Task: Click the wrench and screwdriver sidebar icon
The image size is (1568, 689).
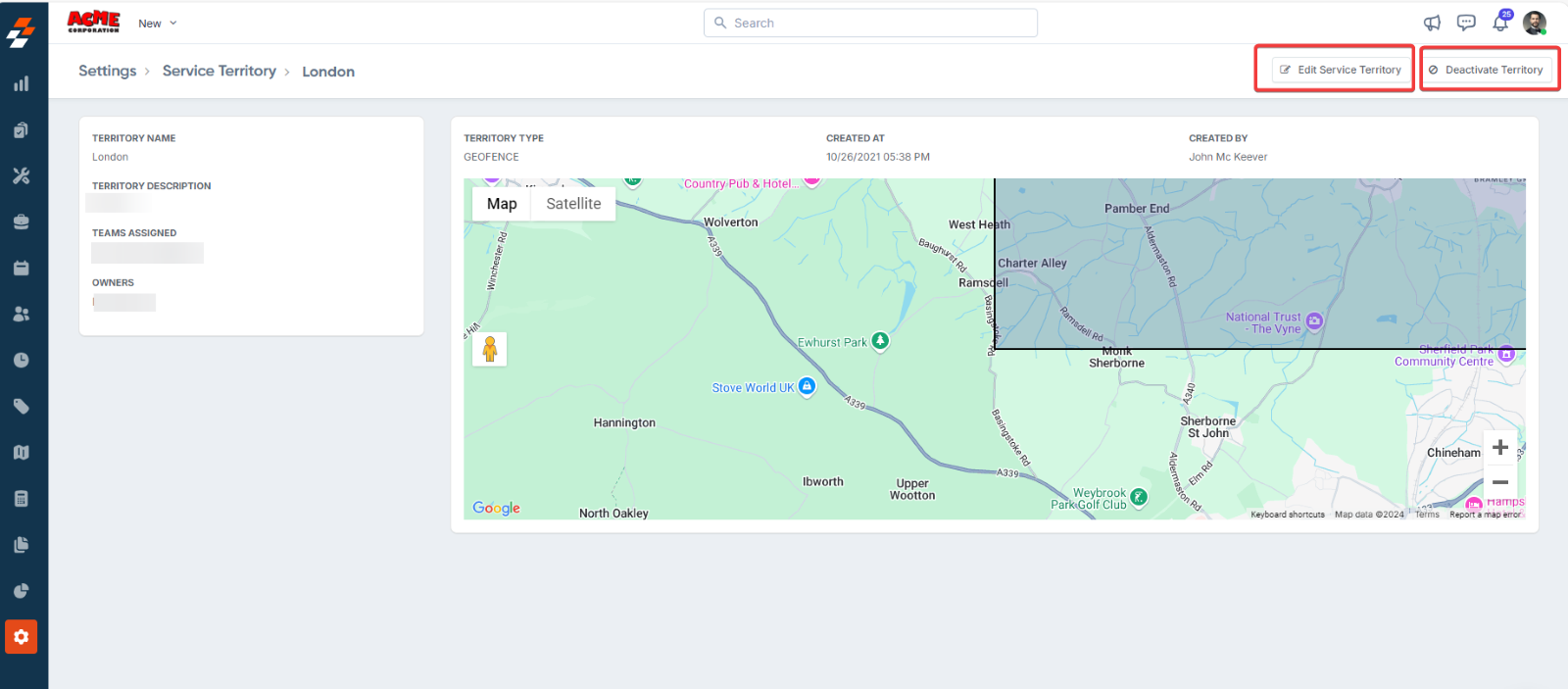Action: pos(21,176)
